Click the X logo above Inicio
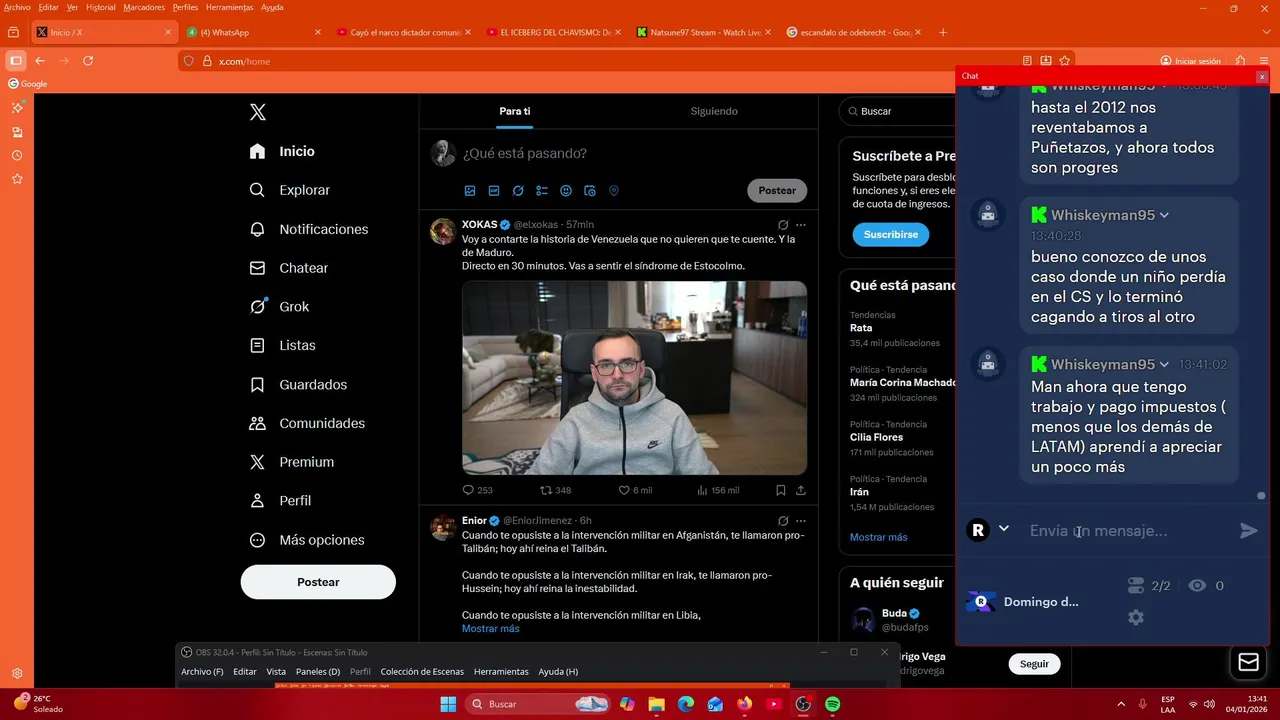Image resolution: width=1280 pixels, height=720 pixels. tap(258, 112)
